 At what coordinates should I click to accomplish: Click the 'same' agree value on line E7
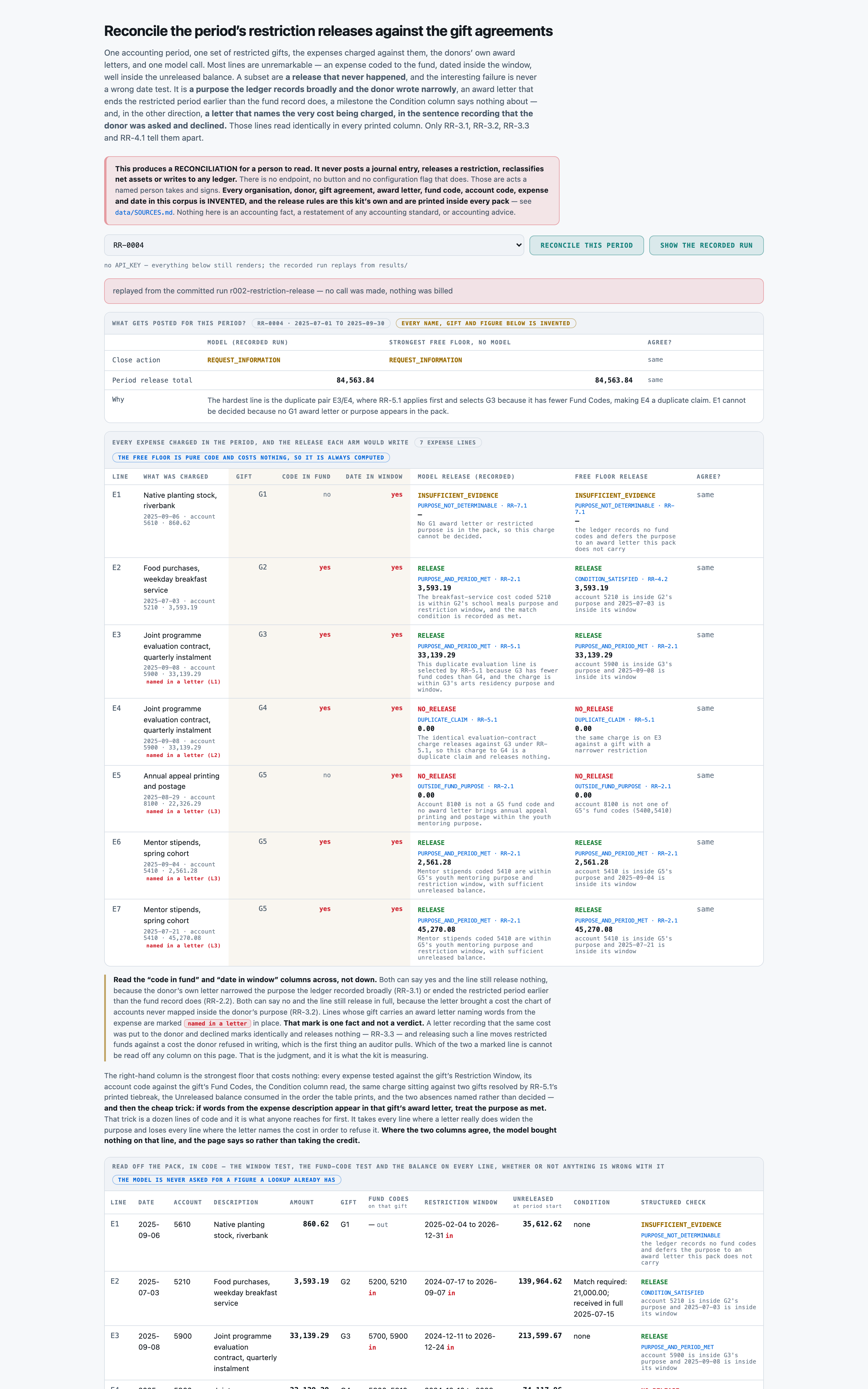click(705, 909)
